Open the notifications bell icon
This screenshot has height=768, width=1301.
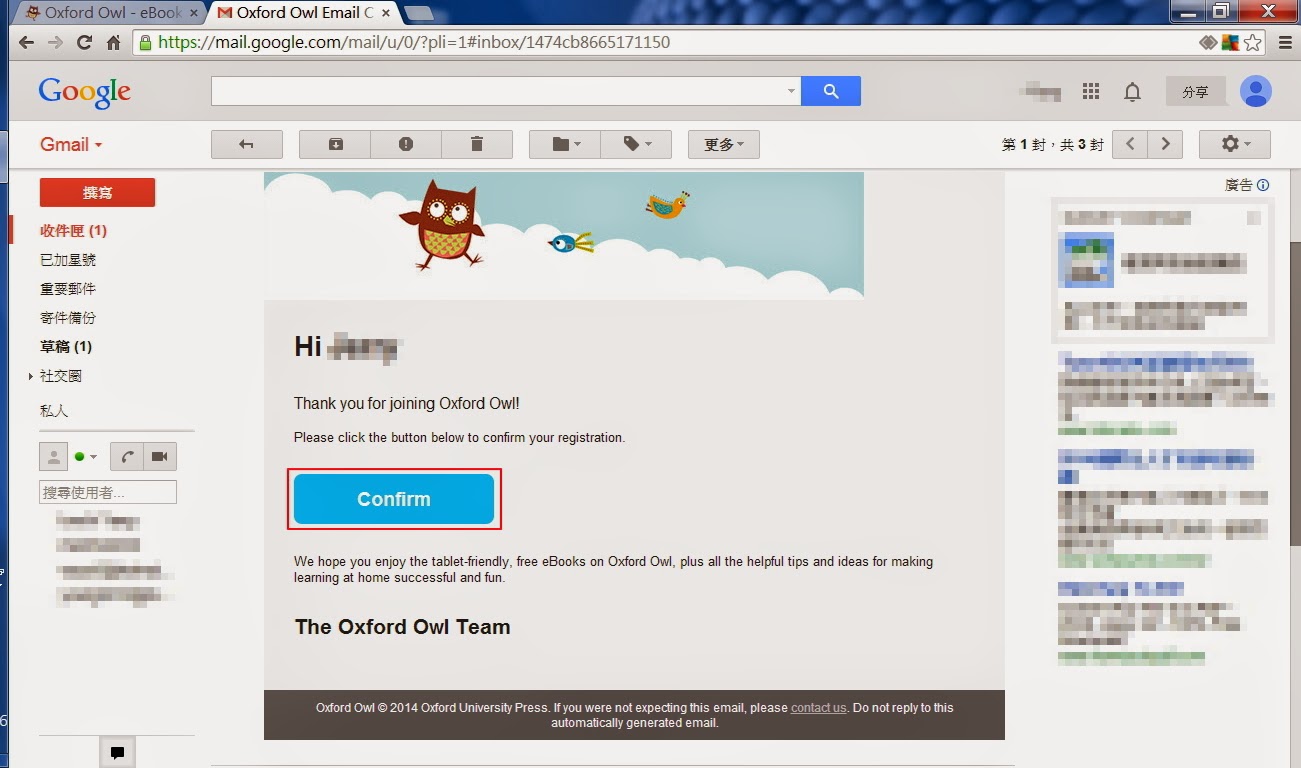[x=1132, y=92]
